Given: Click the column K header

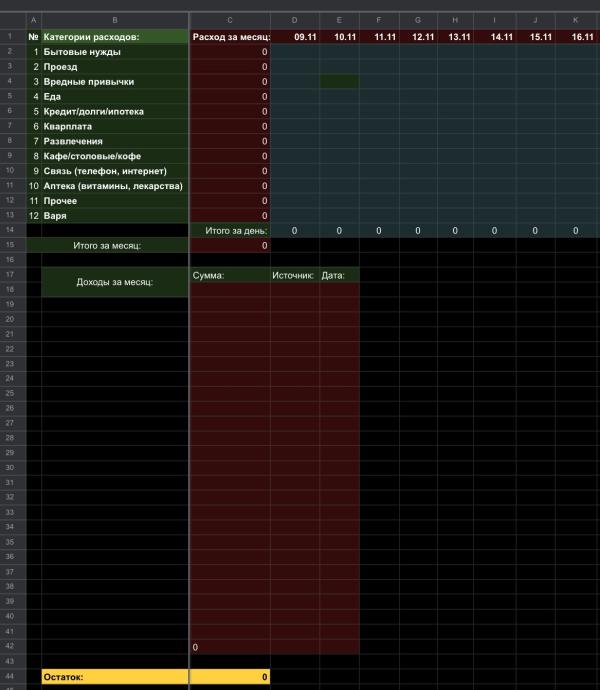Looking at the screenshot, I should pos(575,20).
